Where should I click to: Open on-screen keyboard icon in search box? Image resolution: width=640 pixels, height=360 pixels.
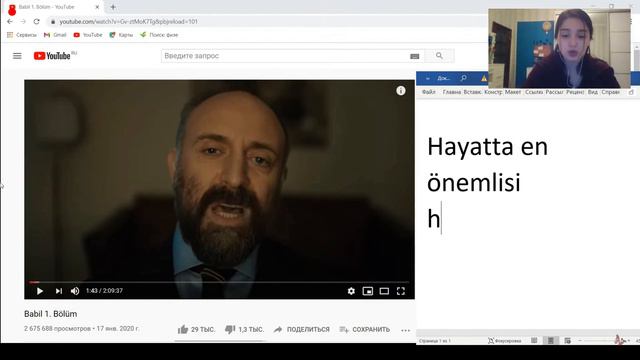click(415, 56)
